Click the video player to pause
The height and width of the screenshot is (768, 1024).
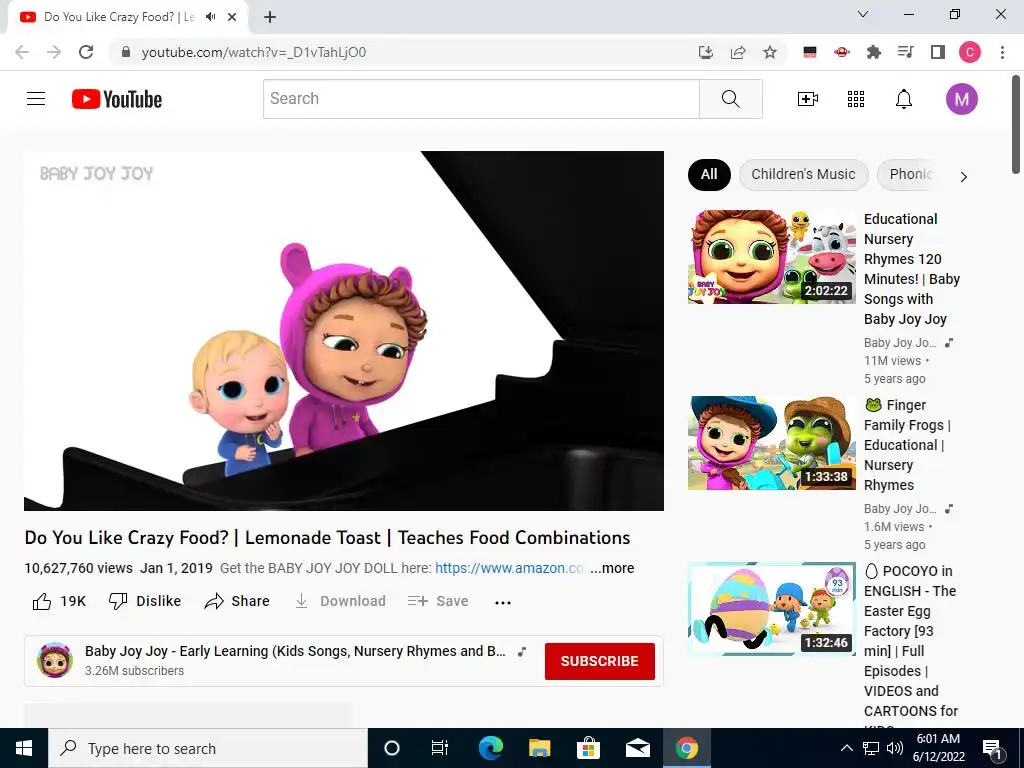(x=344, y=331)
